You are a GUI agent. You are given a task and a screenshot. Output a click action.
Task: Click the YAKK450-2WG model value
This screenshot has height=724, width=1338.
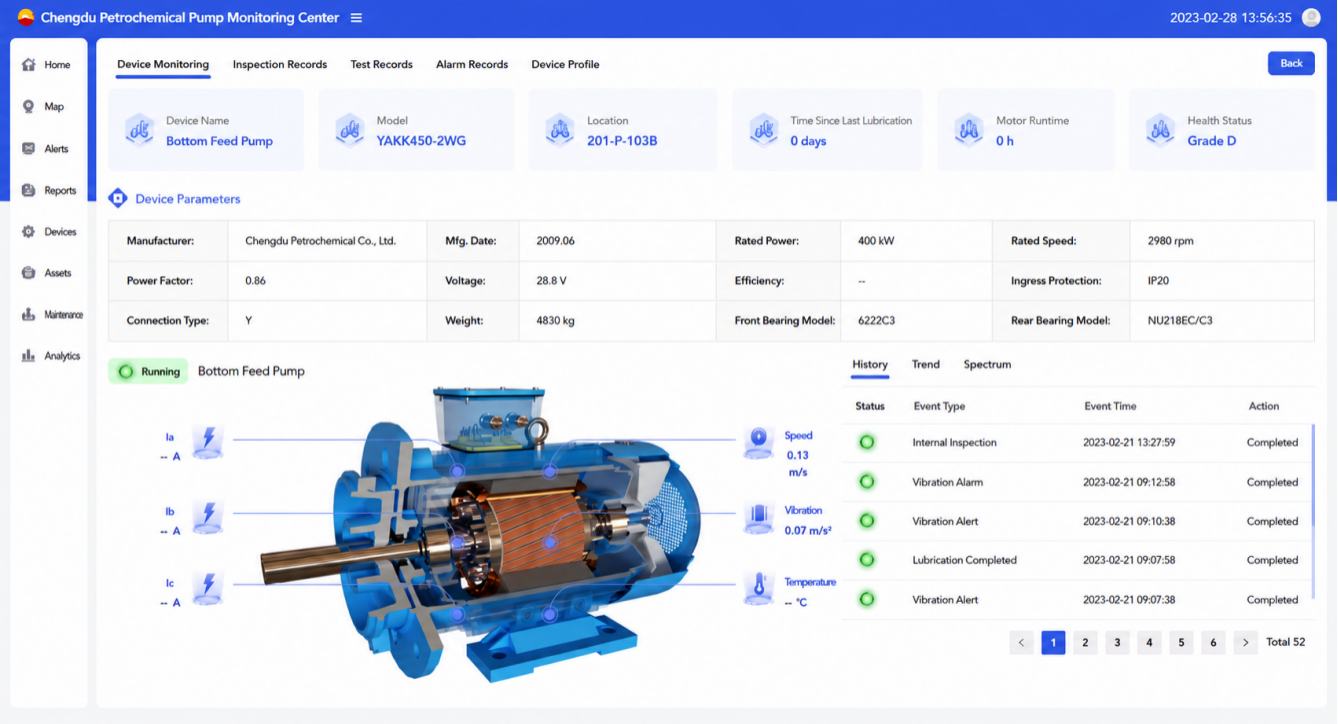click(x=421, y=141)
